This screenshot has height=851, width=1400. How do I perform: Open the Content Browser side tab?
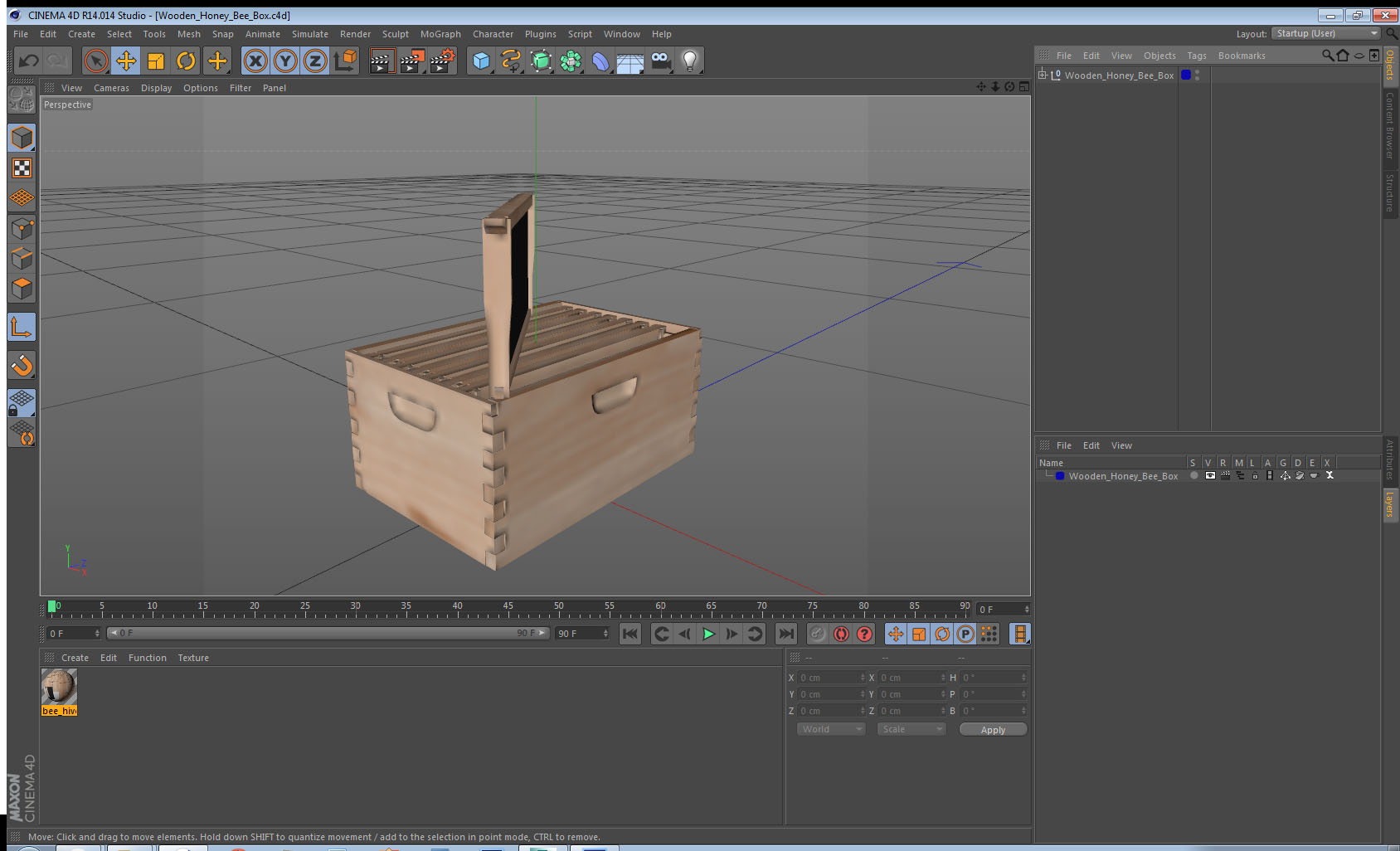[x=1390, y=125]
